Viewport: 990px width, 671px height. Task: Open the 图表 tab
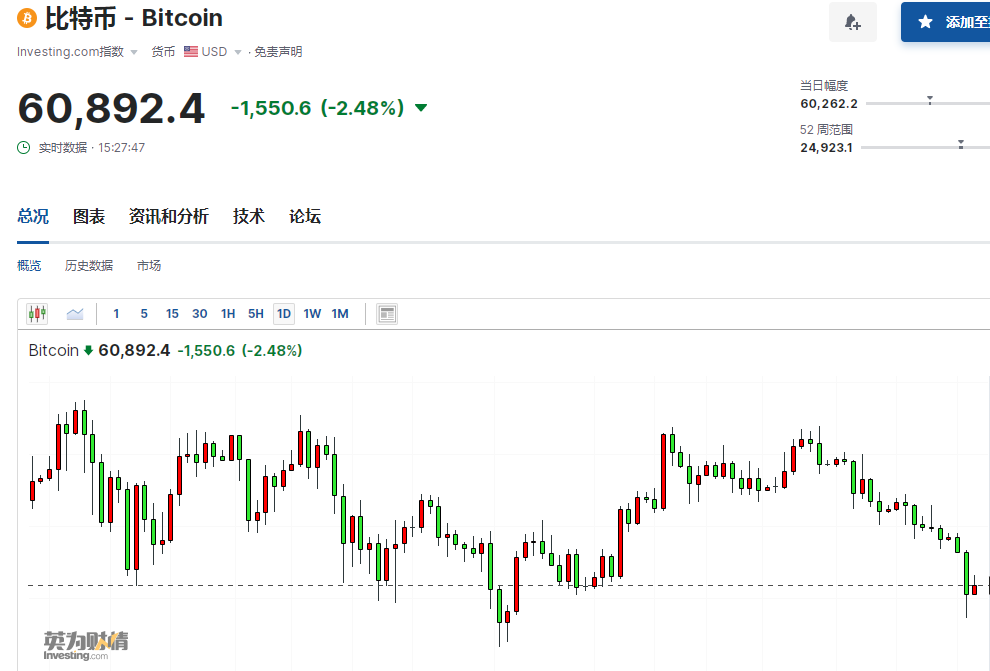89,216
